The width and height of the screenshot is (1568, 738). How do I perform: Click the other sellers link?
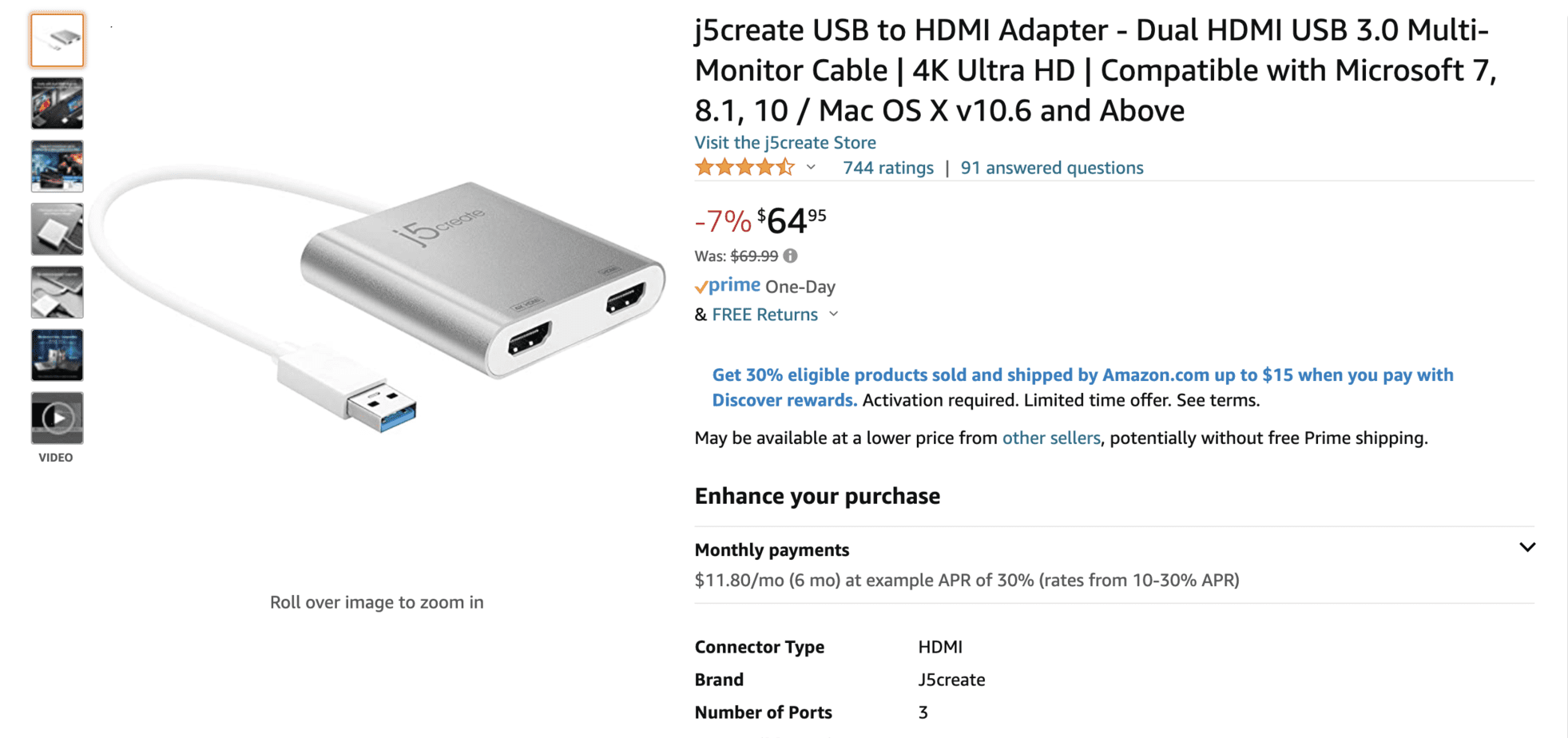click(1051, 438)
